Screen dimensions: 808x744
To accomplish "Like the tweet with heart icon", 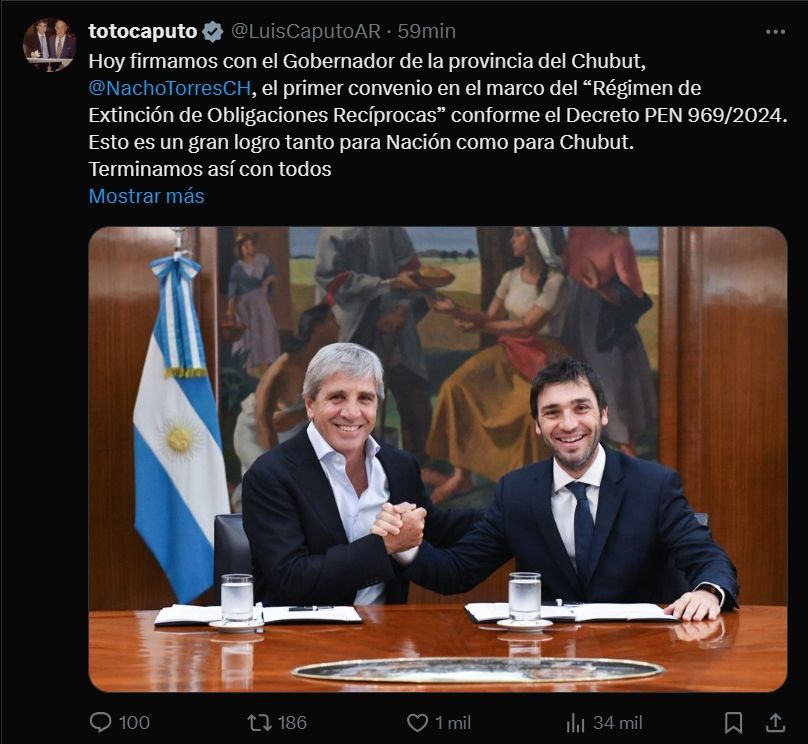I will click(x=417, y=723).
